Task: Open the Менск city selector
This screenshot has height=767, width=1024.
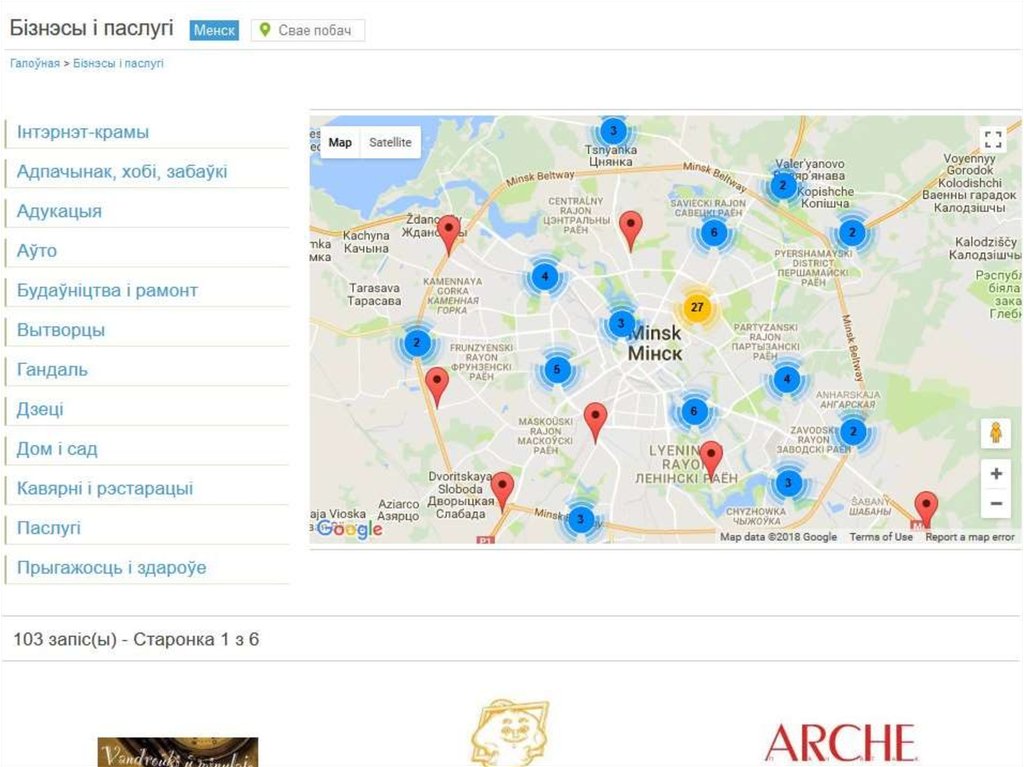Action: tap(214, 30)
